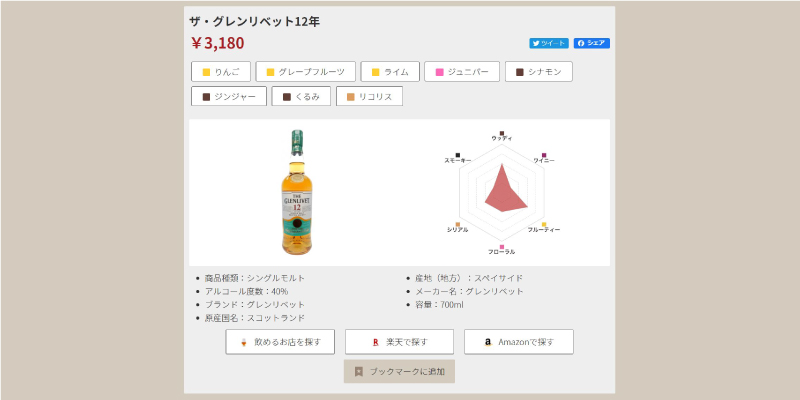The width and height of the screenshot is (800, 400).
Task: Click the Facebook シェア button
Action: [x=591, y=43]
